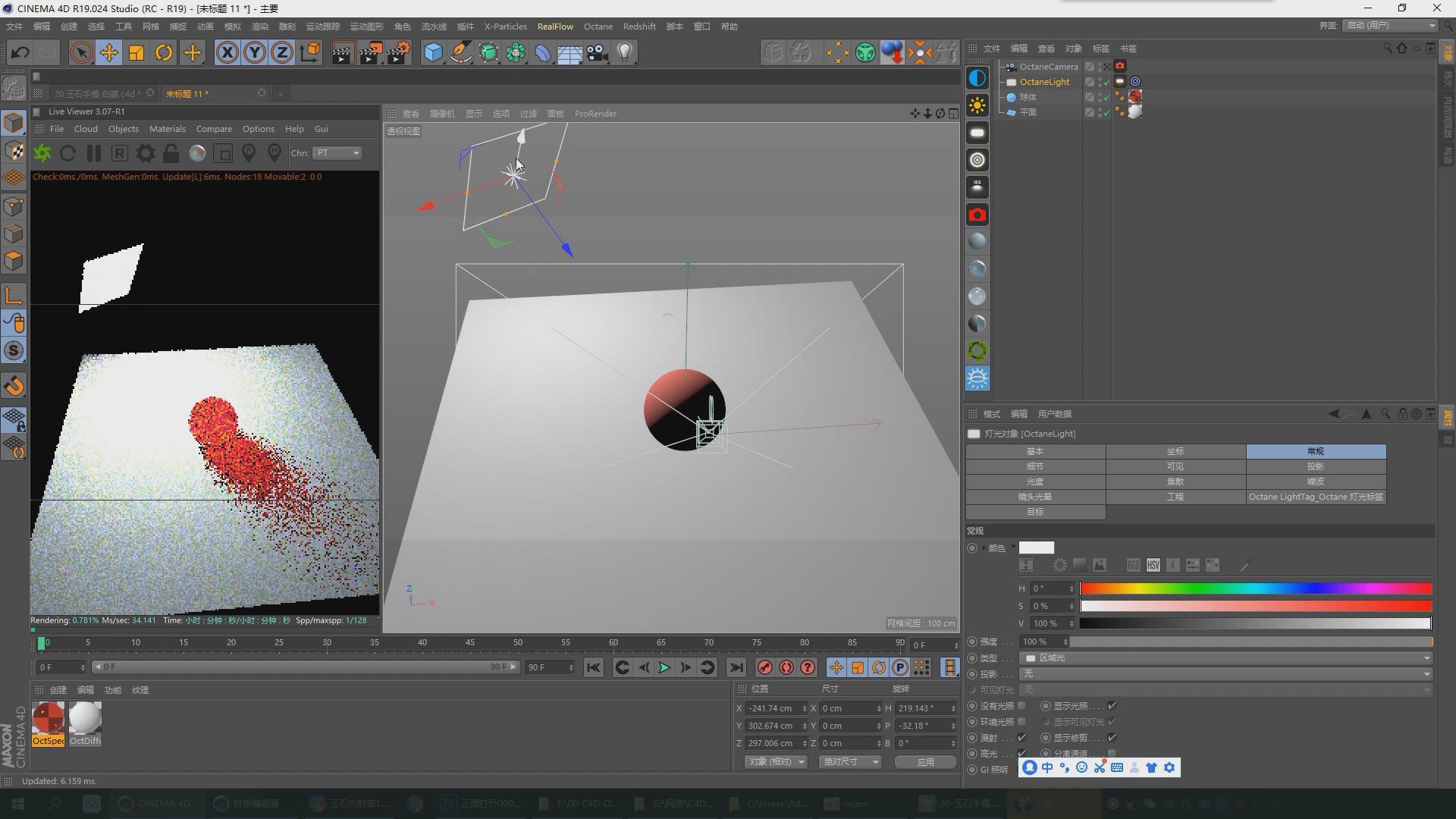
Task: Open 对象 (相对) dropdown
Action: click(x=774, y=761)
